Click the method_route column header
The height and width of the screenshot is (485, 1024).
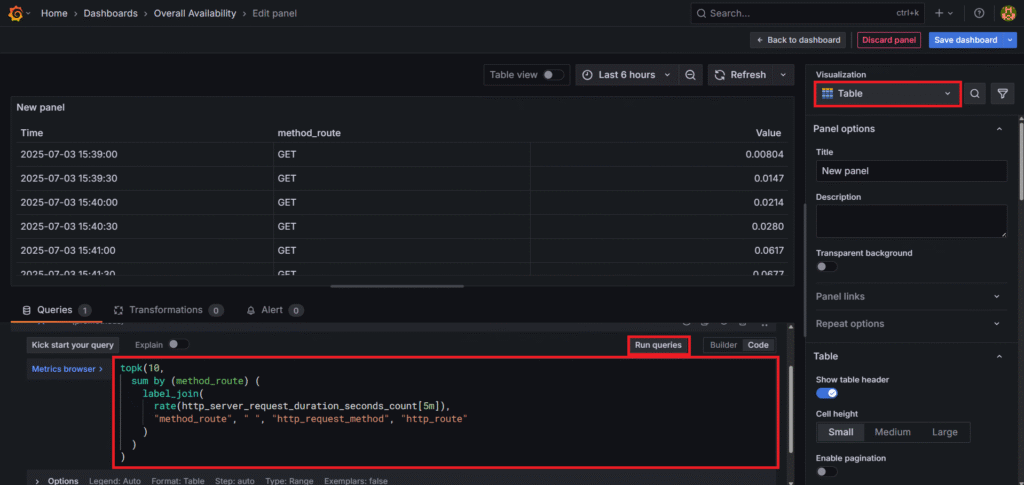(x=309, y=133)
